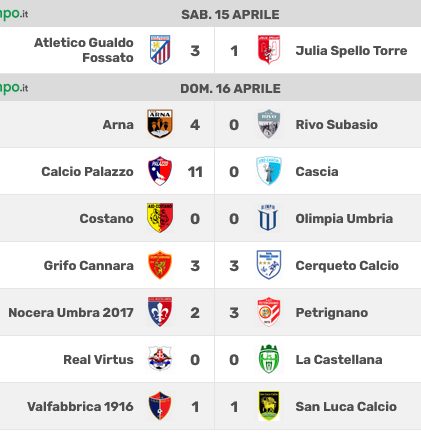Image resolution: width=421 pixels, height=440 pixels.
Task: Click the DOM. 16 APRILE date header
Action: pyautogui.click(x=230, y=89)
